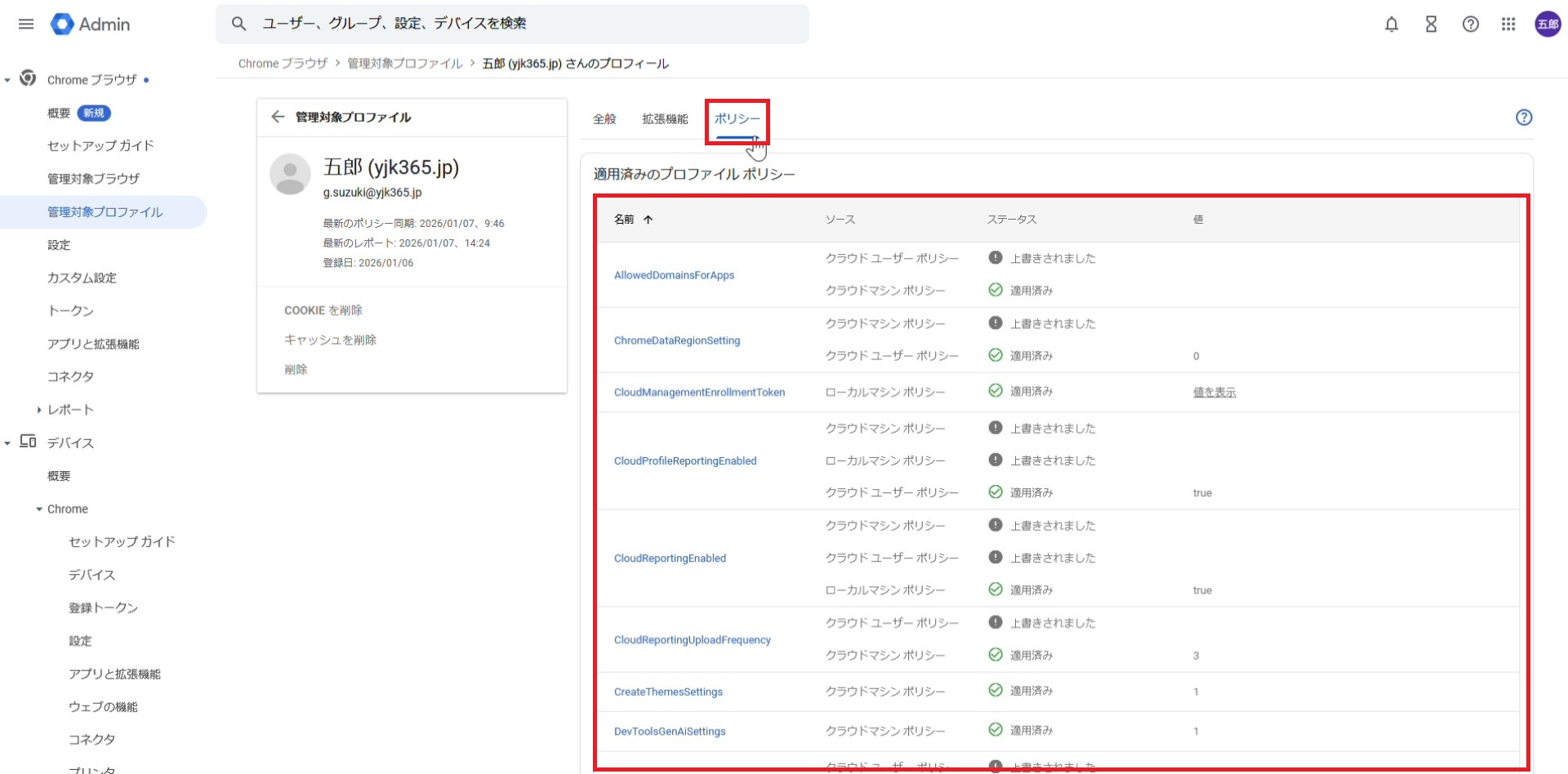This screenshot has height=774, width=1568.
Task: Expand the レポート sidebar item
Action: [x=38, y=410]
